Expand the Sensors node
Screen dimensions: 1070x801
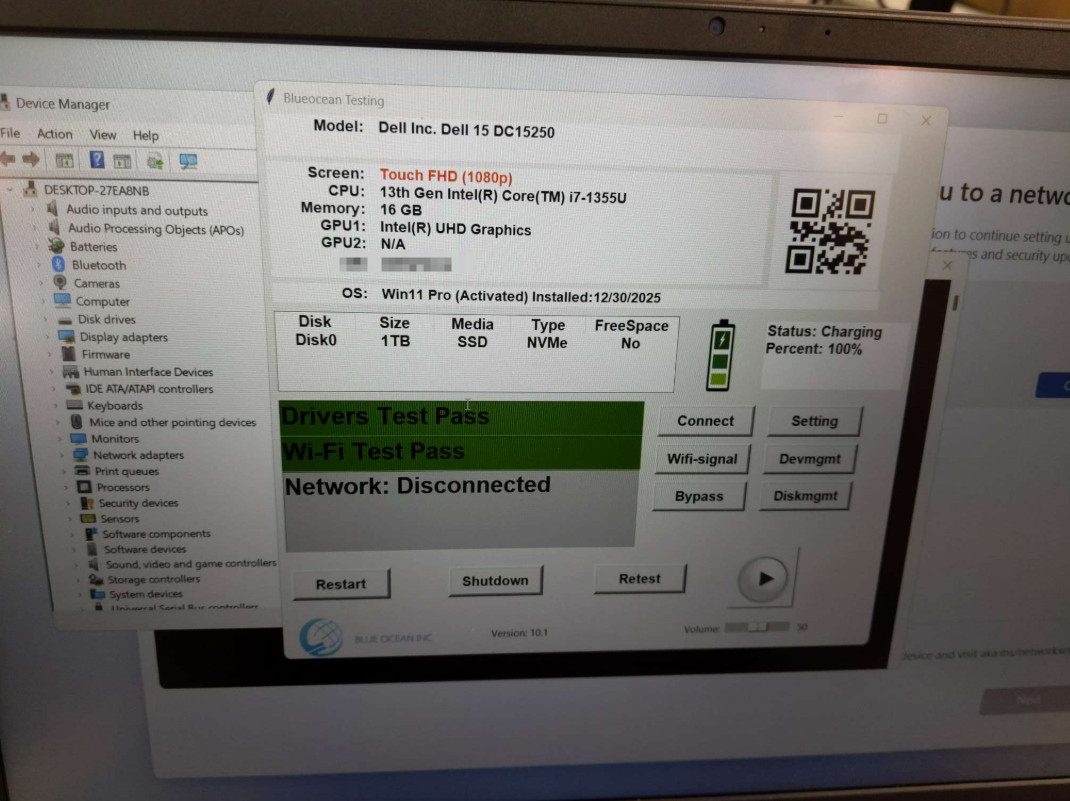(70, 519)
